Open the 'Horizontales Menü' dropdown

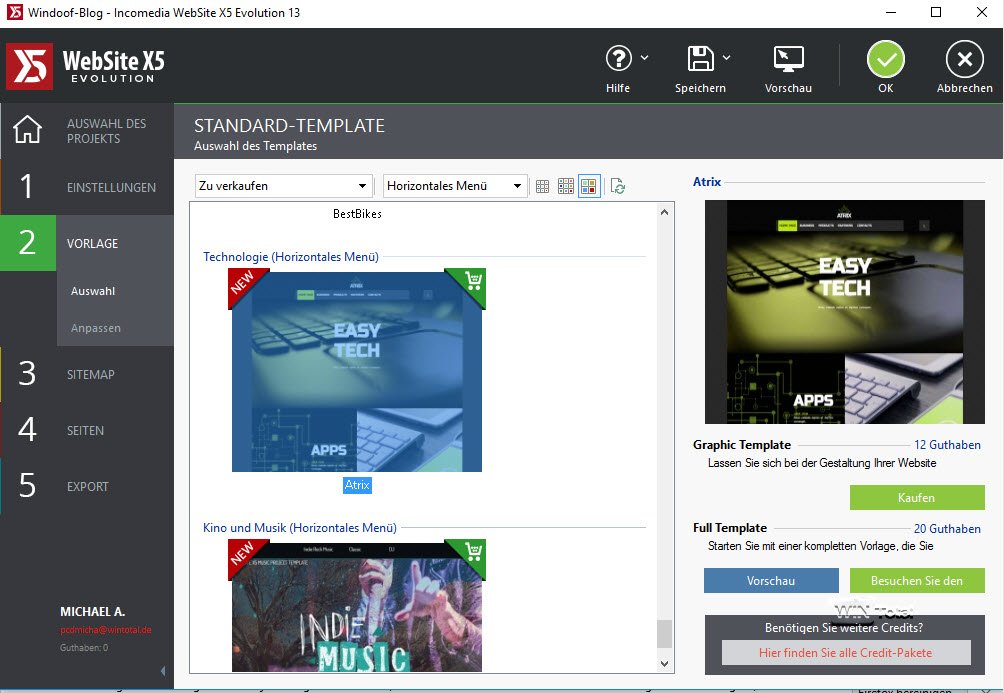(x=455, y=186)
